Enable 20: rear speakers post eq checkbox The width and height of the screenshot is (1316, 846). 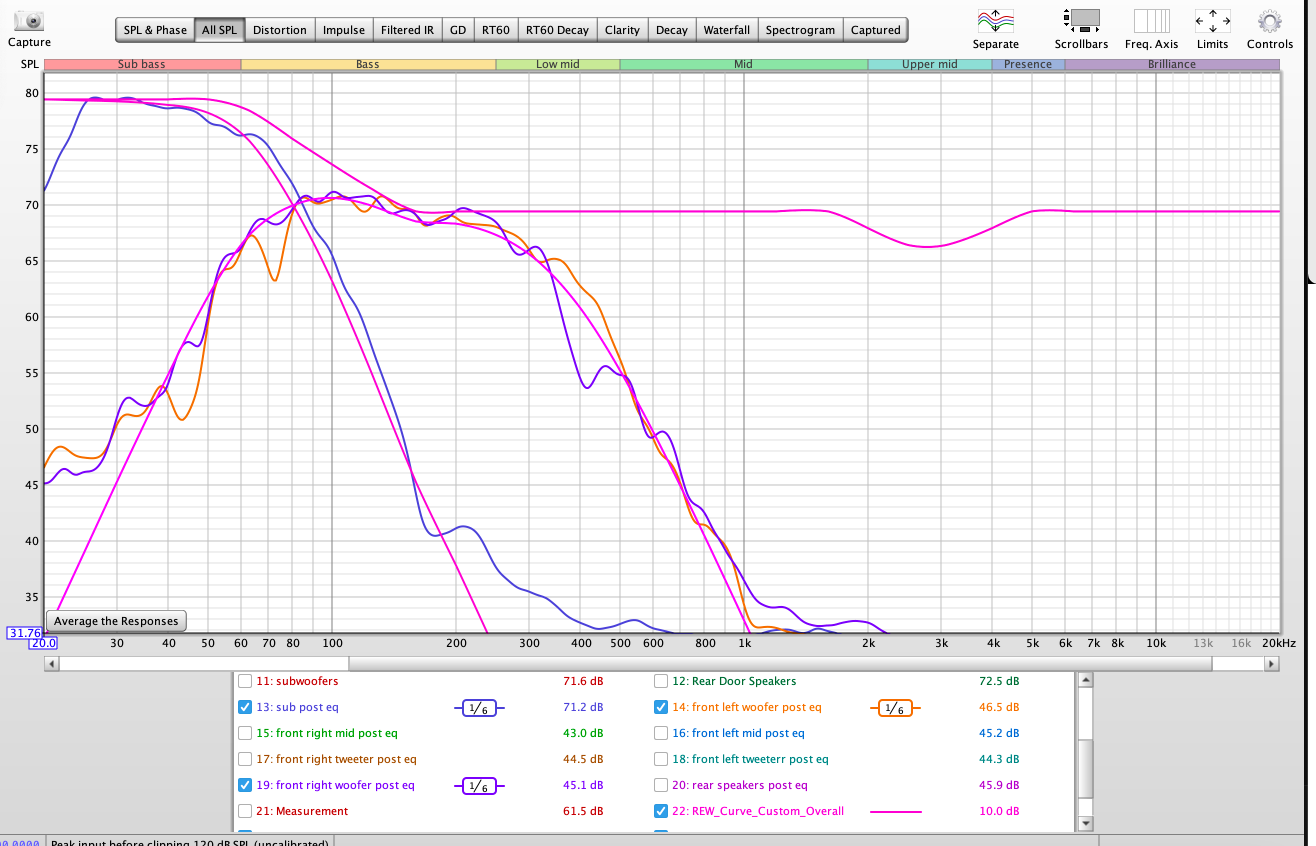coord(661,786)
